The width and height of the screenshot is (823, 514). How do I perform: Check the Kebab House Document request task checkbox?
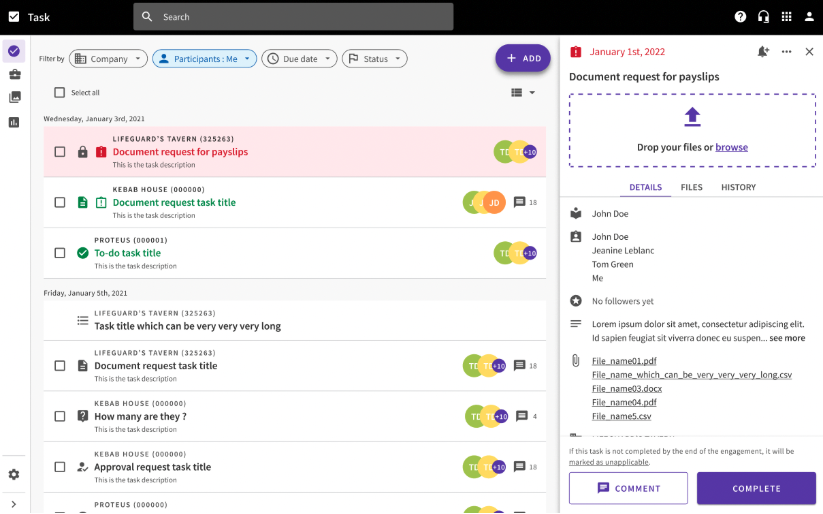[x=60, y=203]
